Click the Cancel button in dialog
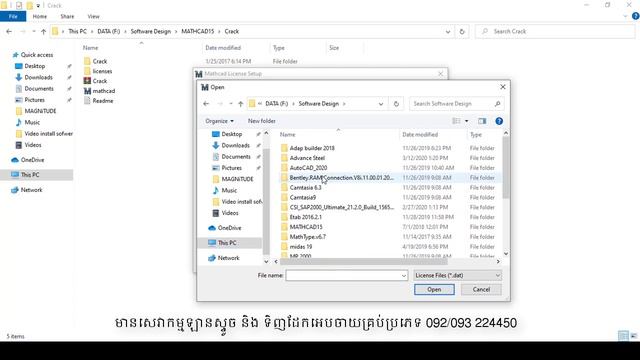The image size is (640, 360). (x=481, y=289)
